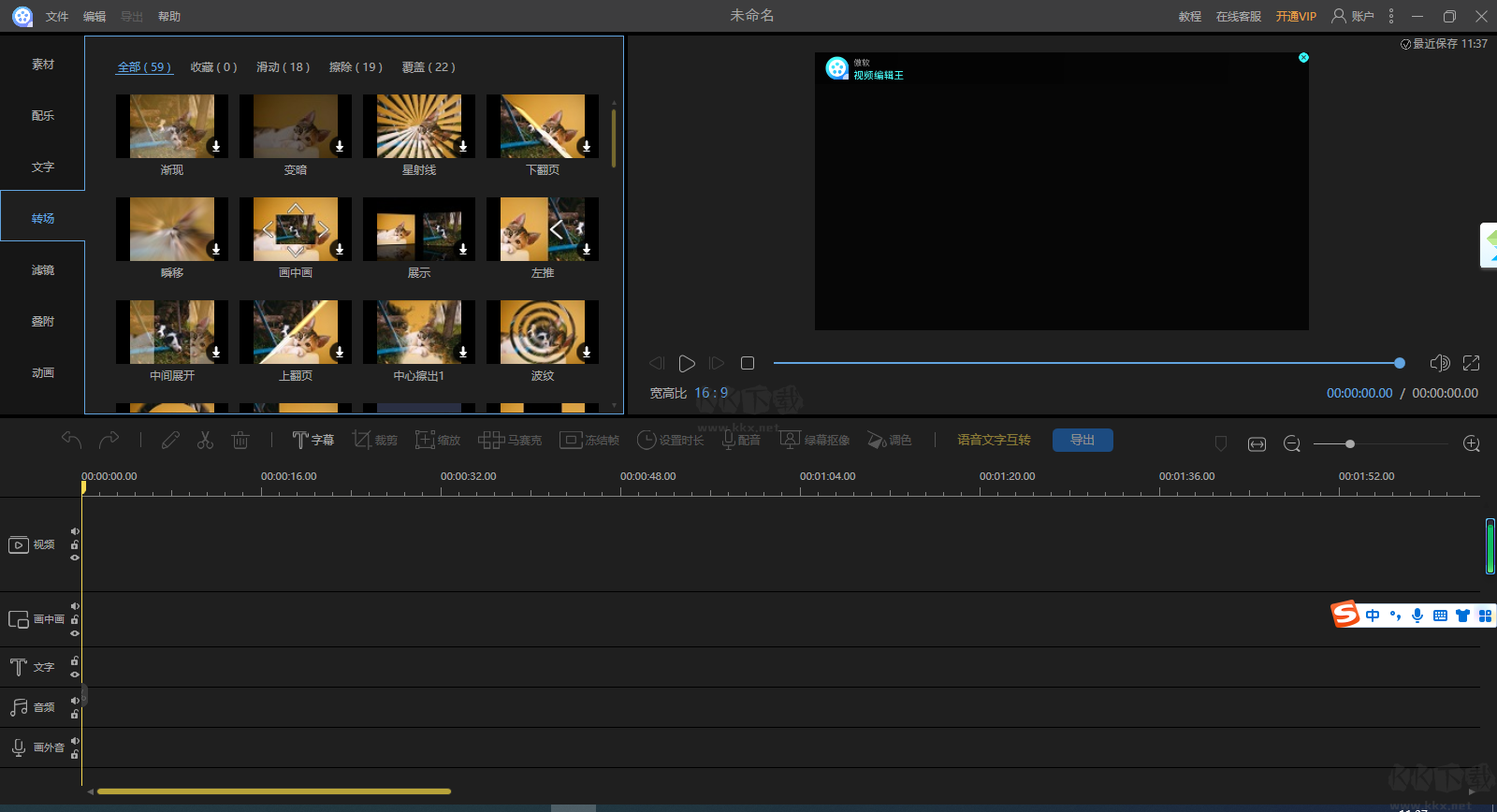Viewport: 1497px width, 812px height.
Task: Click the timeline zoom slider handle
Action: point(1350,444)
